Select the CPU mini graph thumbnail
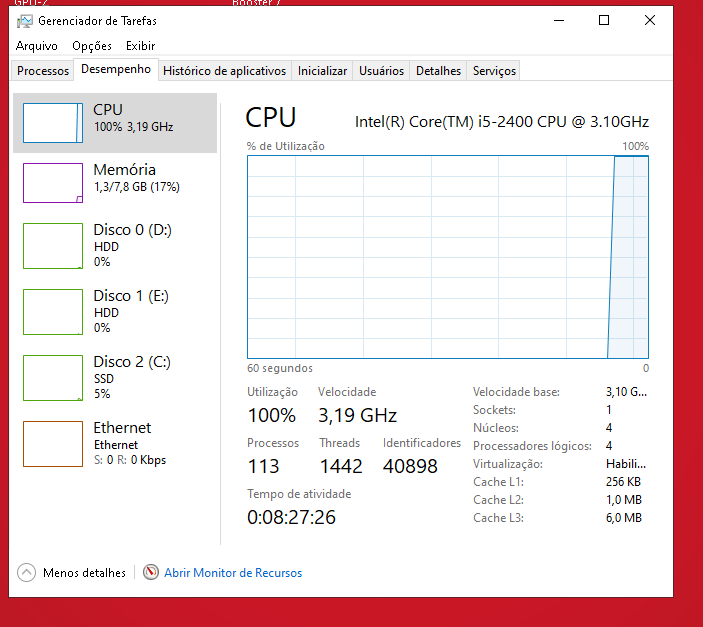 pyautogui.click(x=53, y=123)
